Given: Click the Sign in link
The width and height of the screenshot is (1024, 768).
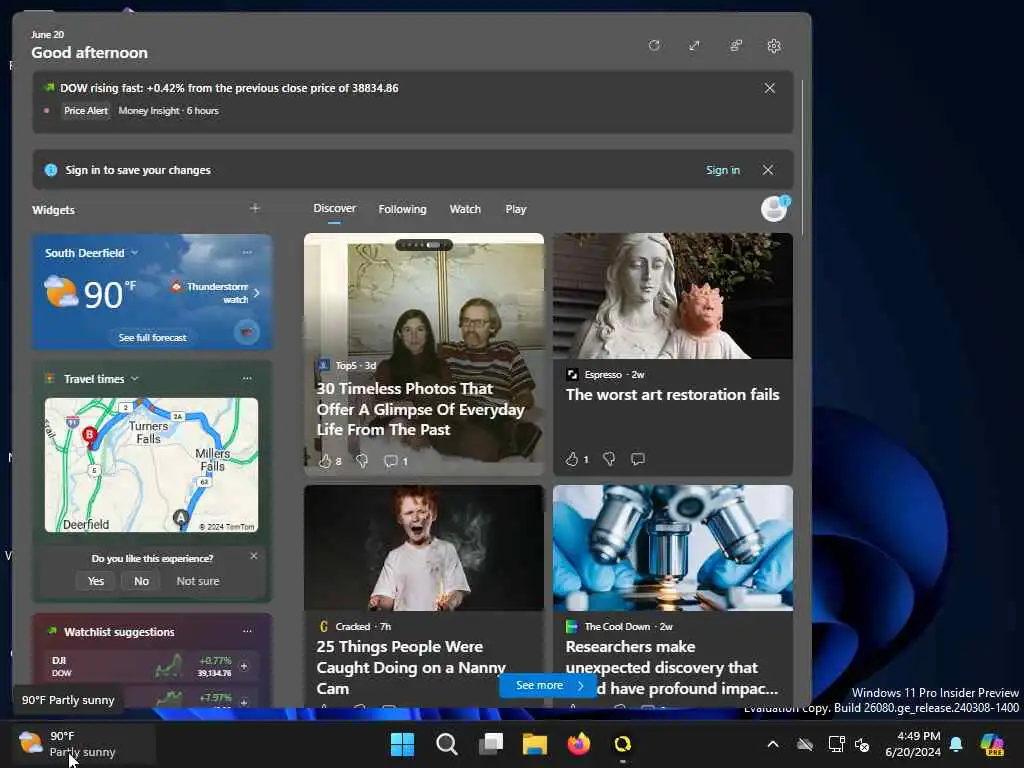Looking at the screenshot, I should [722, 170].
